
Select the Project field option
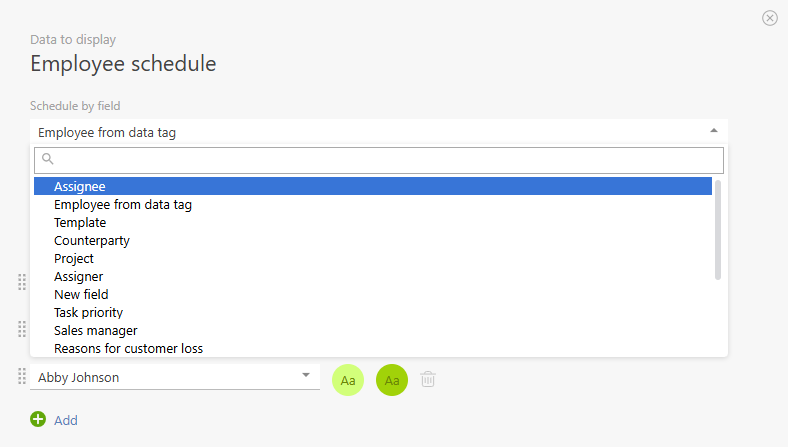coord(74,258)
